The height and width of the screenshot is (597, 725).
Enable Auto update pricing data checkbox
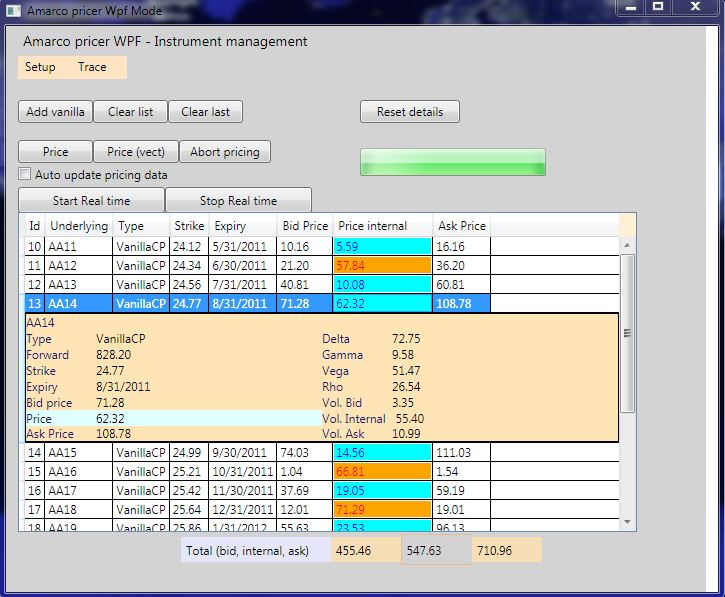click(x=26, y=175)
